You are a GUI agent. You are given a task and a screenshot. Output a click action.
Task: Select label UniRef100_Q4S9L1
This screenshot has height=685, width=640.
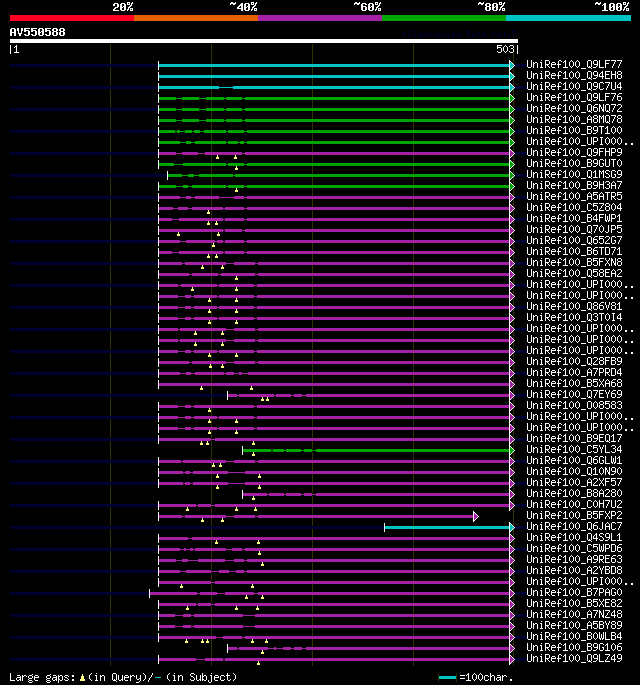click(574, 537)
